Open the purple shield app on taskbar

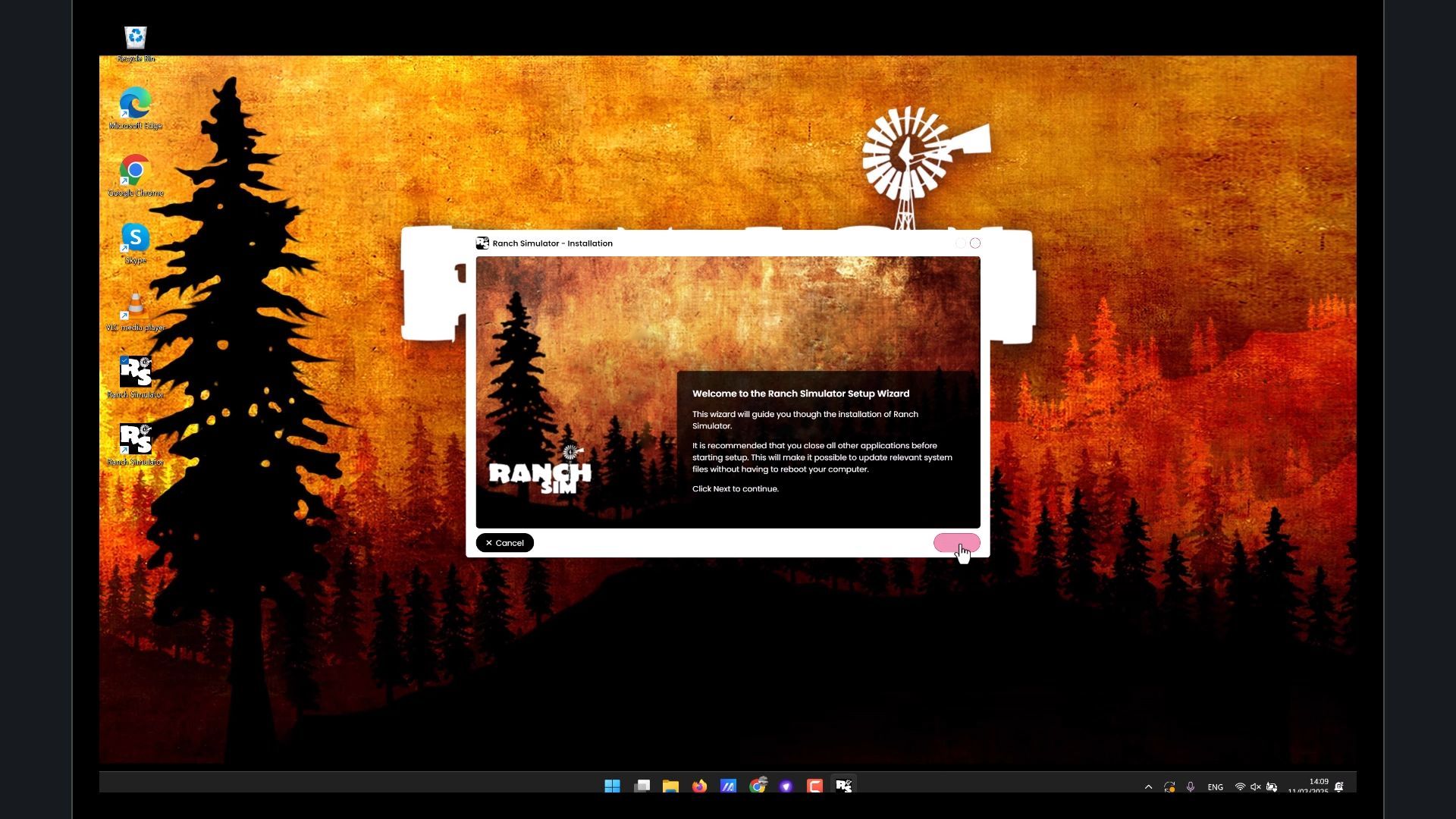coord(786,786)
